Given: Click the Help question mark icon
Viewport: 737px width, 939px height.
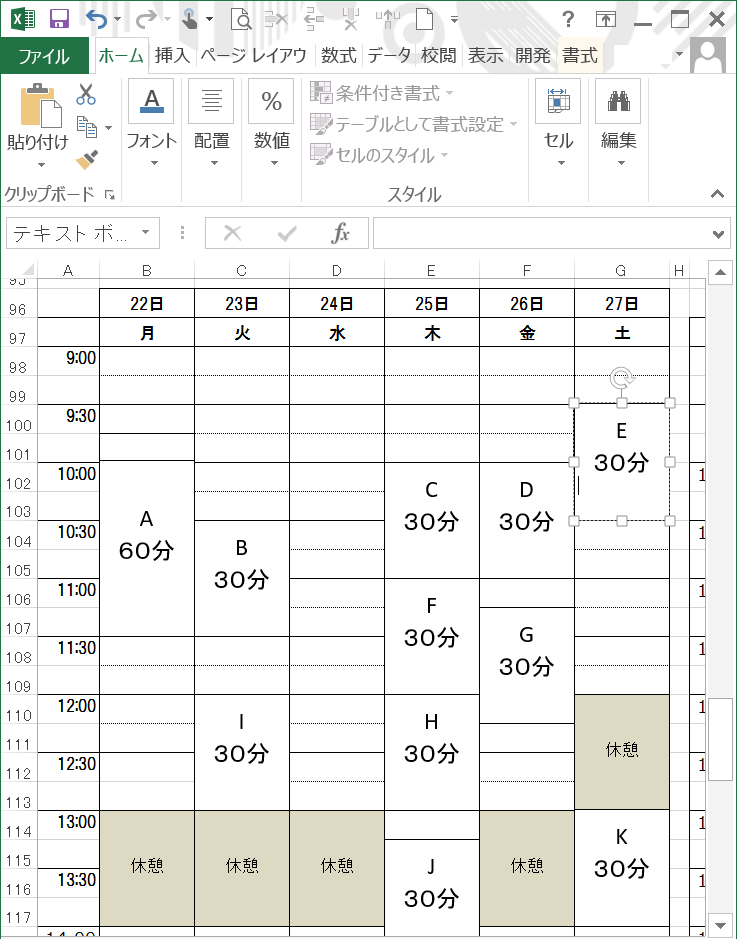Looking at the screenshot, I should click(568, 19).
